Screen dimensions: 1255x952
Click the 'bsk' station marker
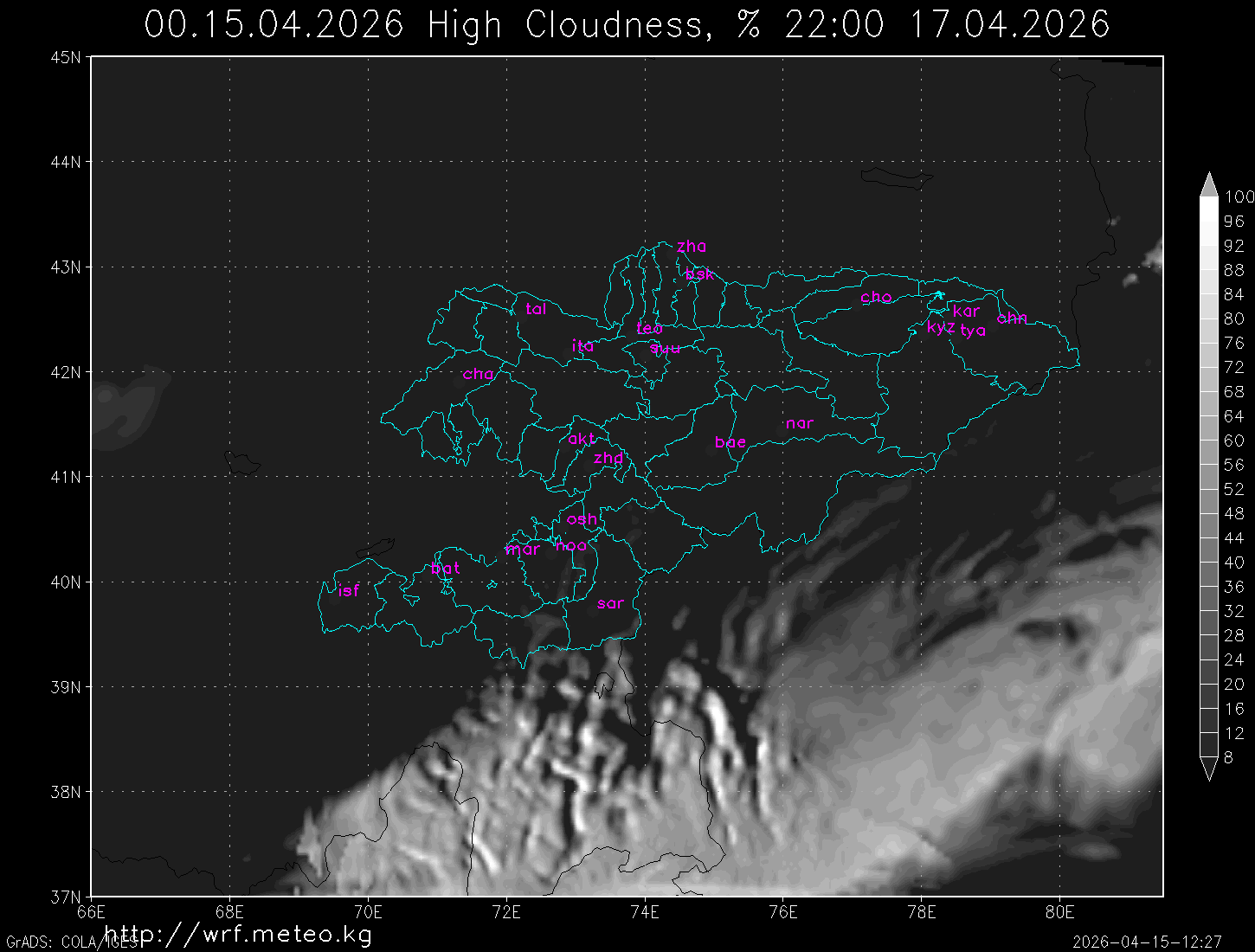point(699,275)
